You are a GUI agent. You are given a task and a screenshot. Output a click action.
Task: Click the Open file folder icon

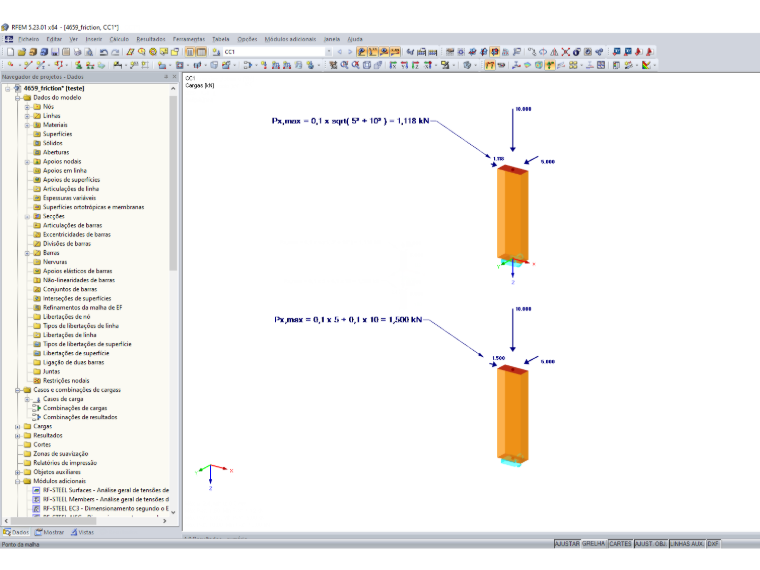(21, 52)
